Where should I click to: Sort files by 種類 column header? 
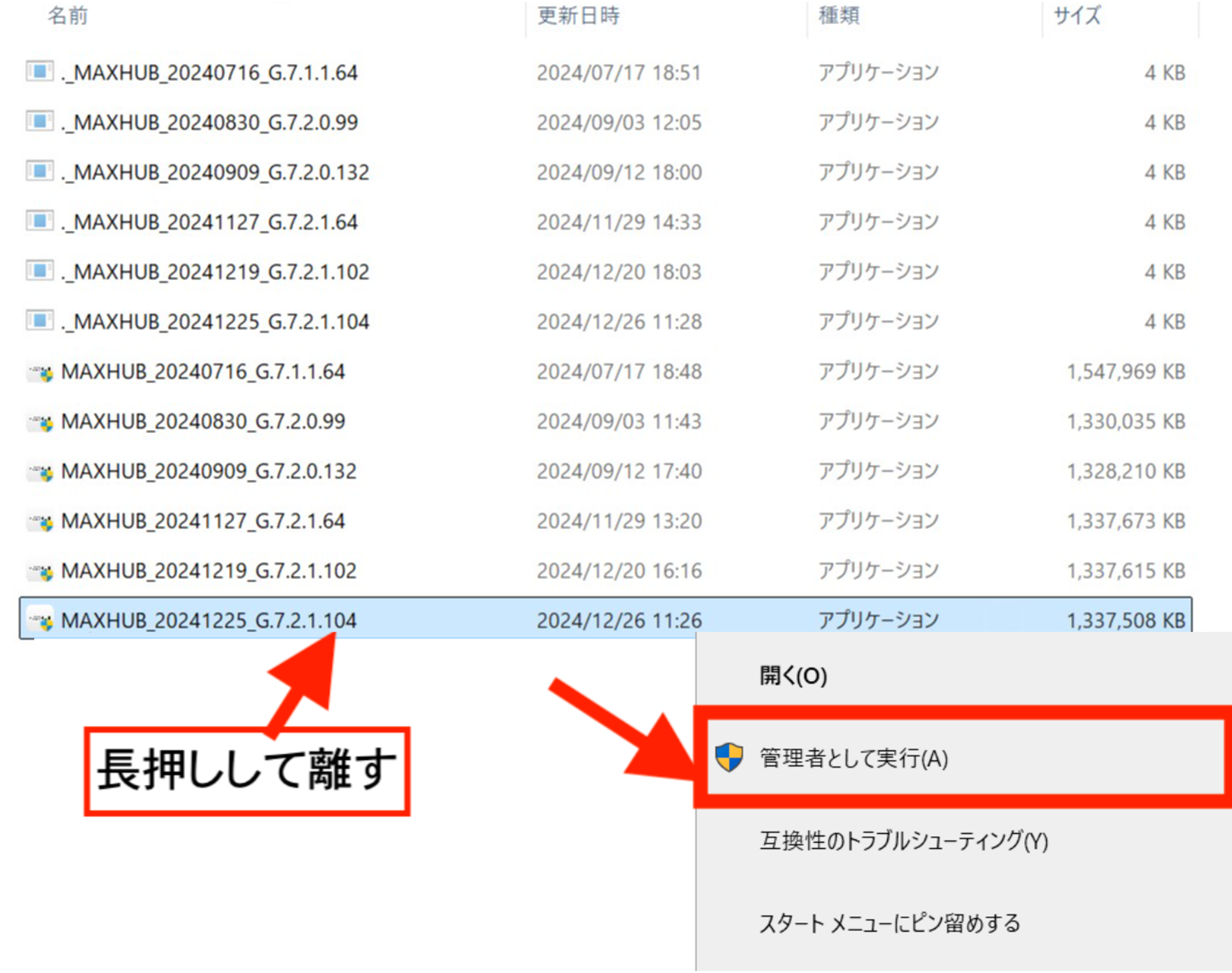pos(838,16)
